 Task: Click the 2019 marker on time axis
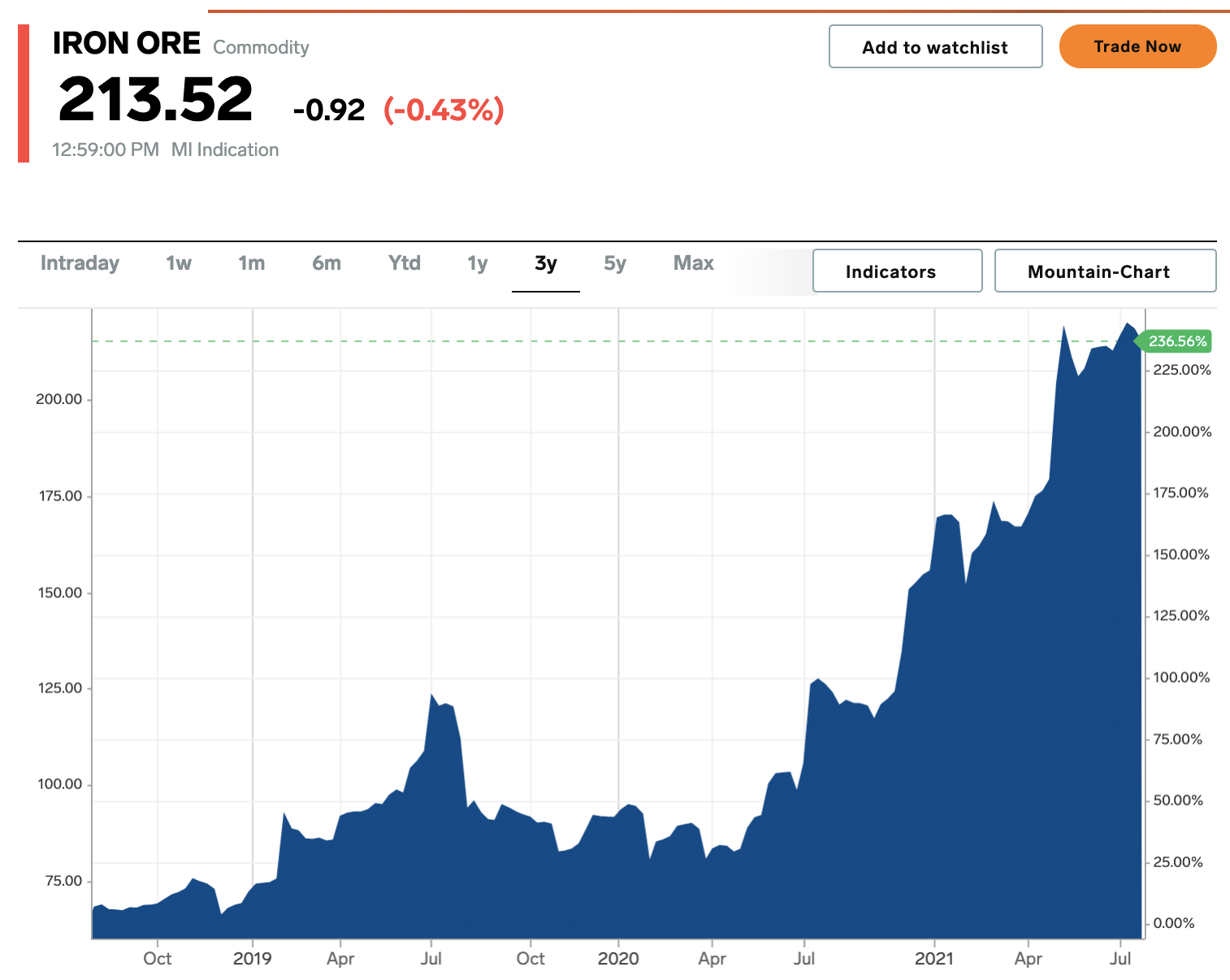252,959
